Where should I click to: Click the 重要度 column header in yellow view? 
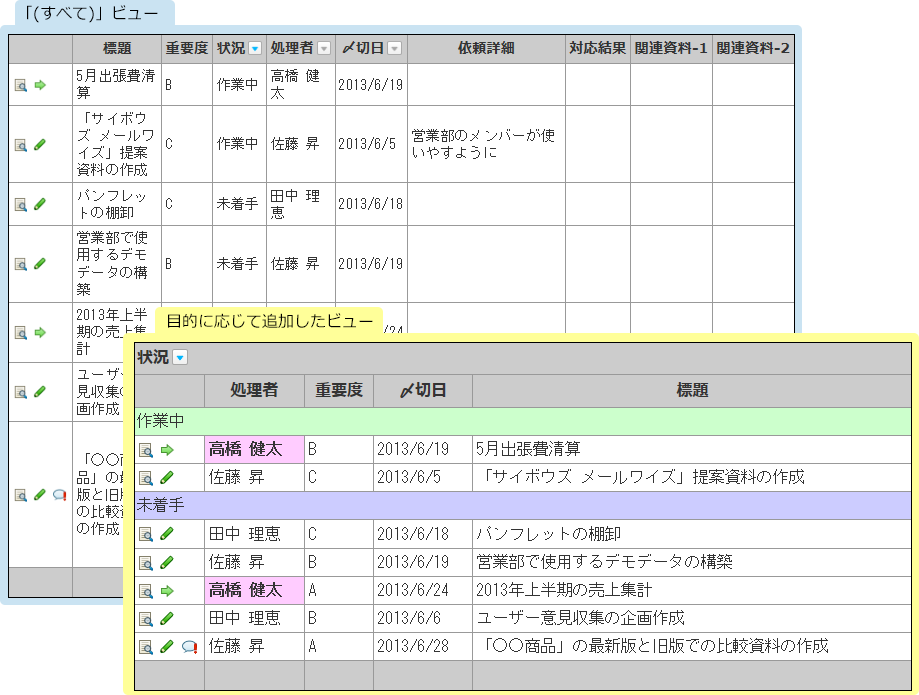pos(339,391)
